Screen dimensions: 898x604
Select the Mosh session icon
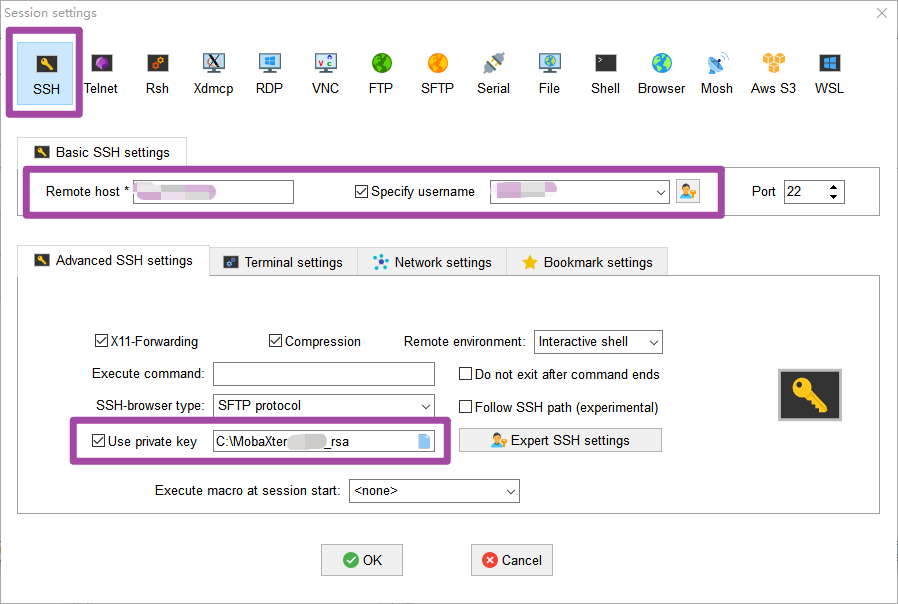tap(717, 73)
